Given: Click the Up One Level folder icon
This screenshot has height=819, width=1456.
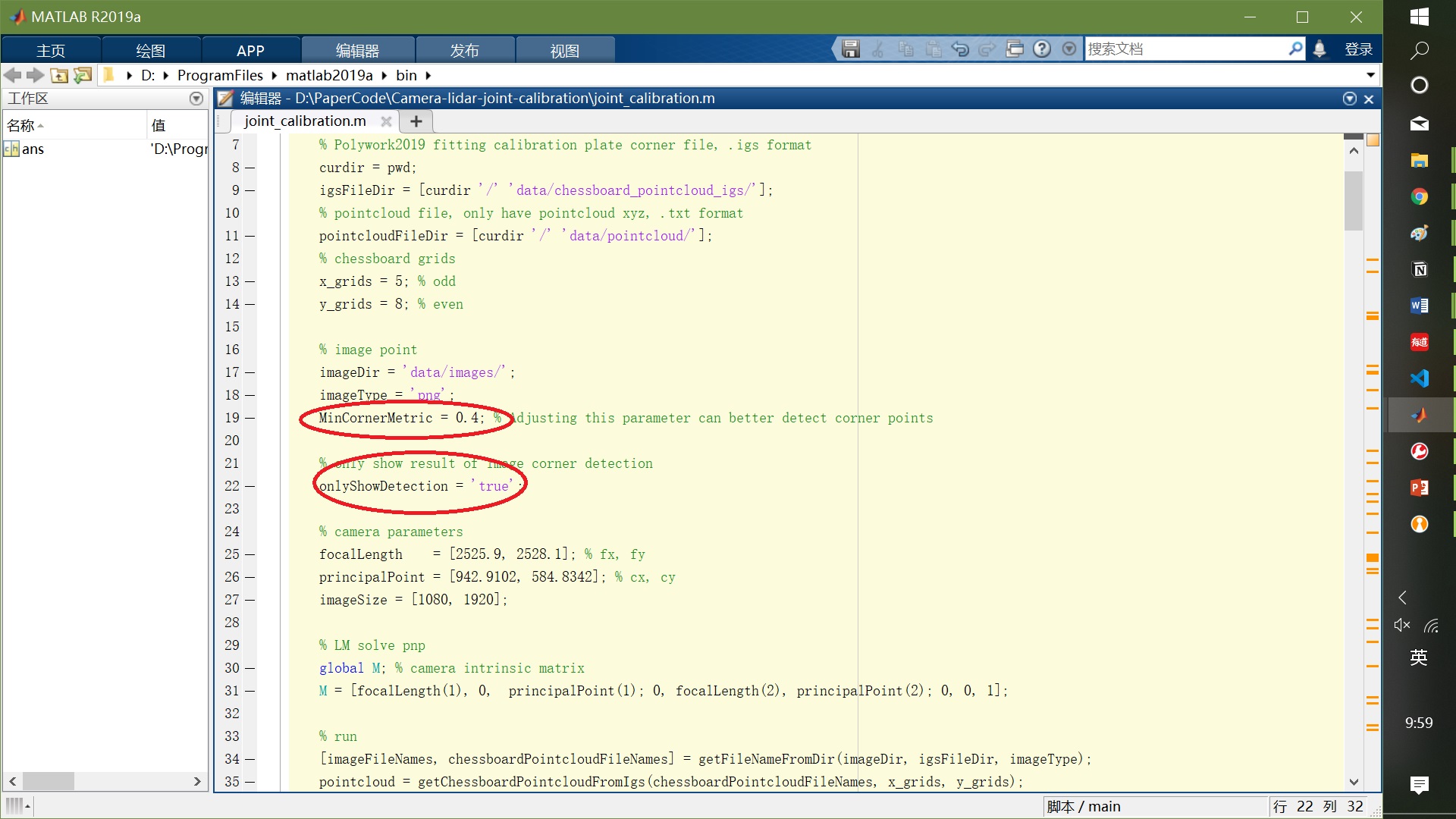Looking at the screenshot, I should point(59,75).
